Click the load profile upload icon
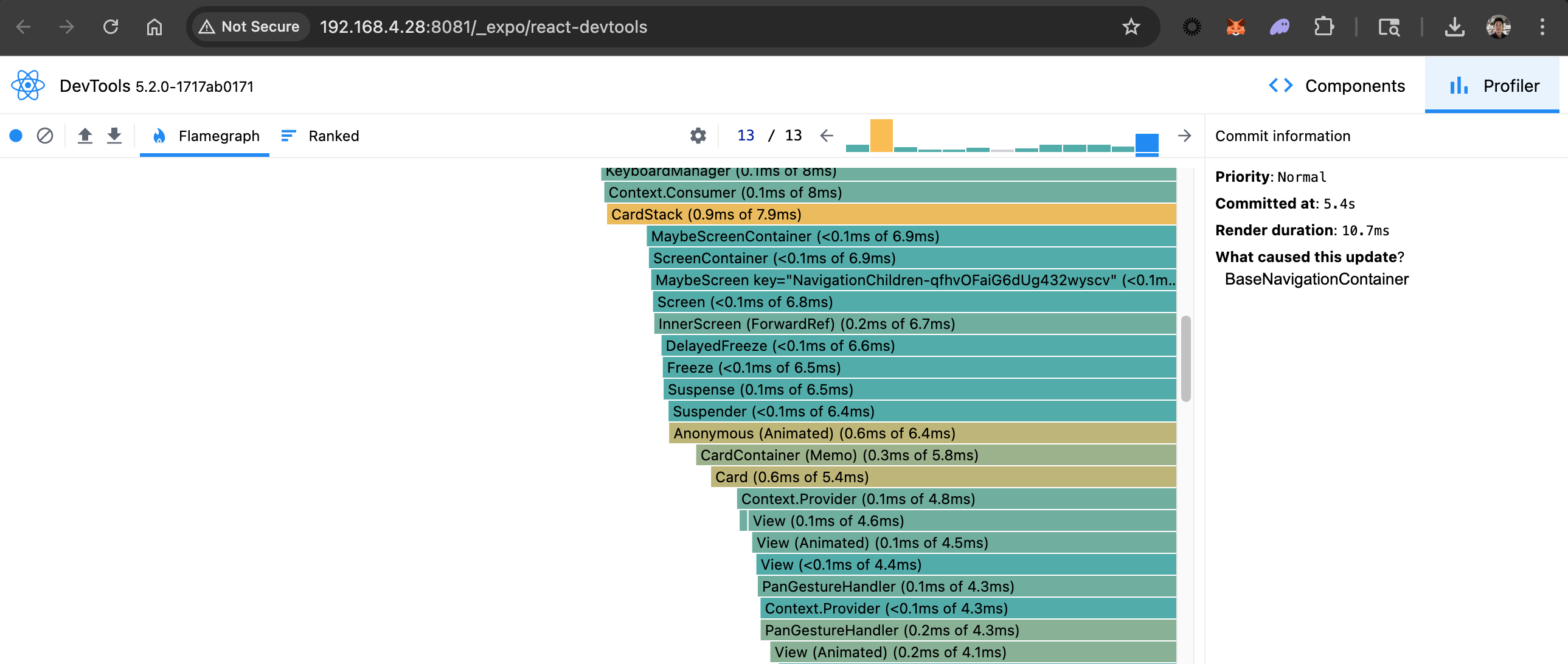 tap(85, 136)
